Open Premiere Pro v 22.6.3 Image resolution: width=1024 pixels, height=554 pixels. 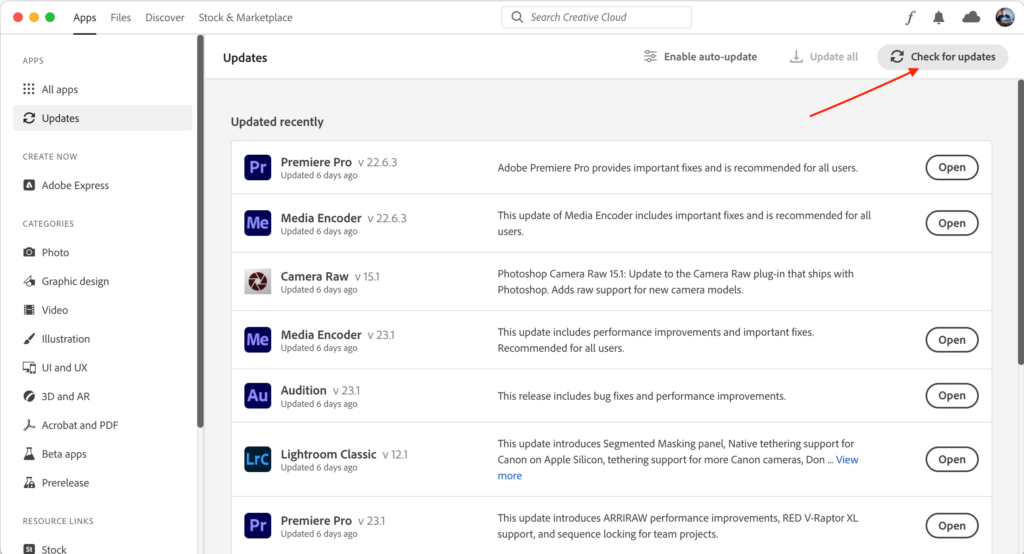(x=952, y=167)
